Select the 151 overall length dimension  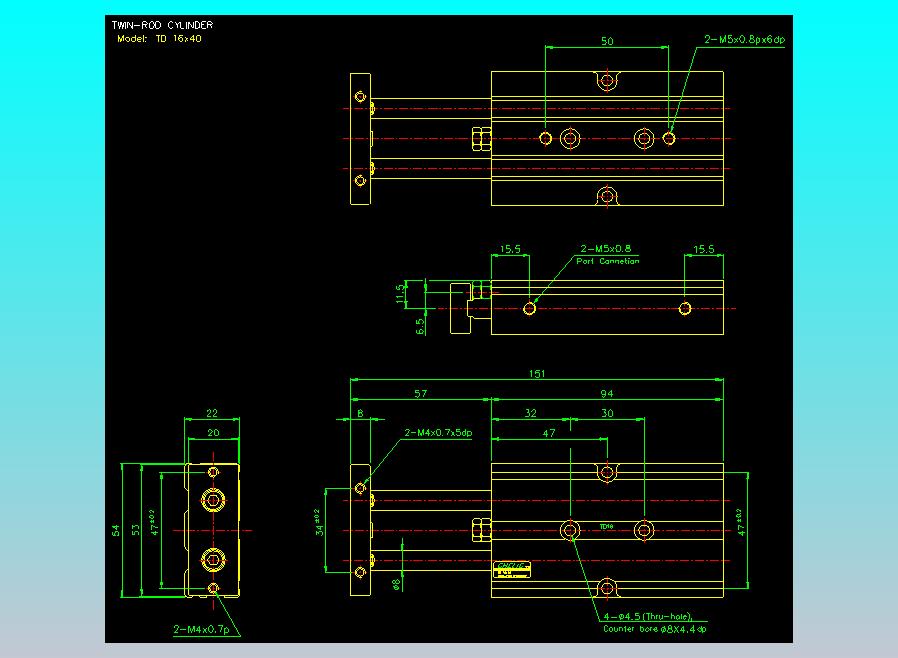[536, 374]
